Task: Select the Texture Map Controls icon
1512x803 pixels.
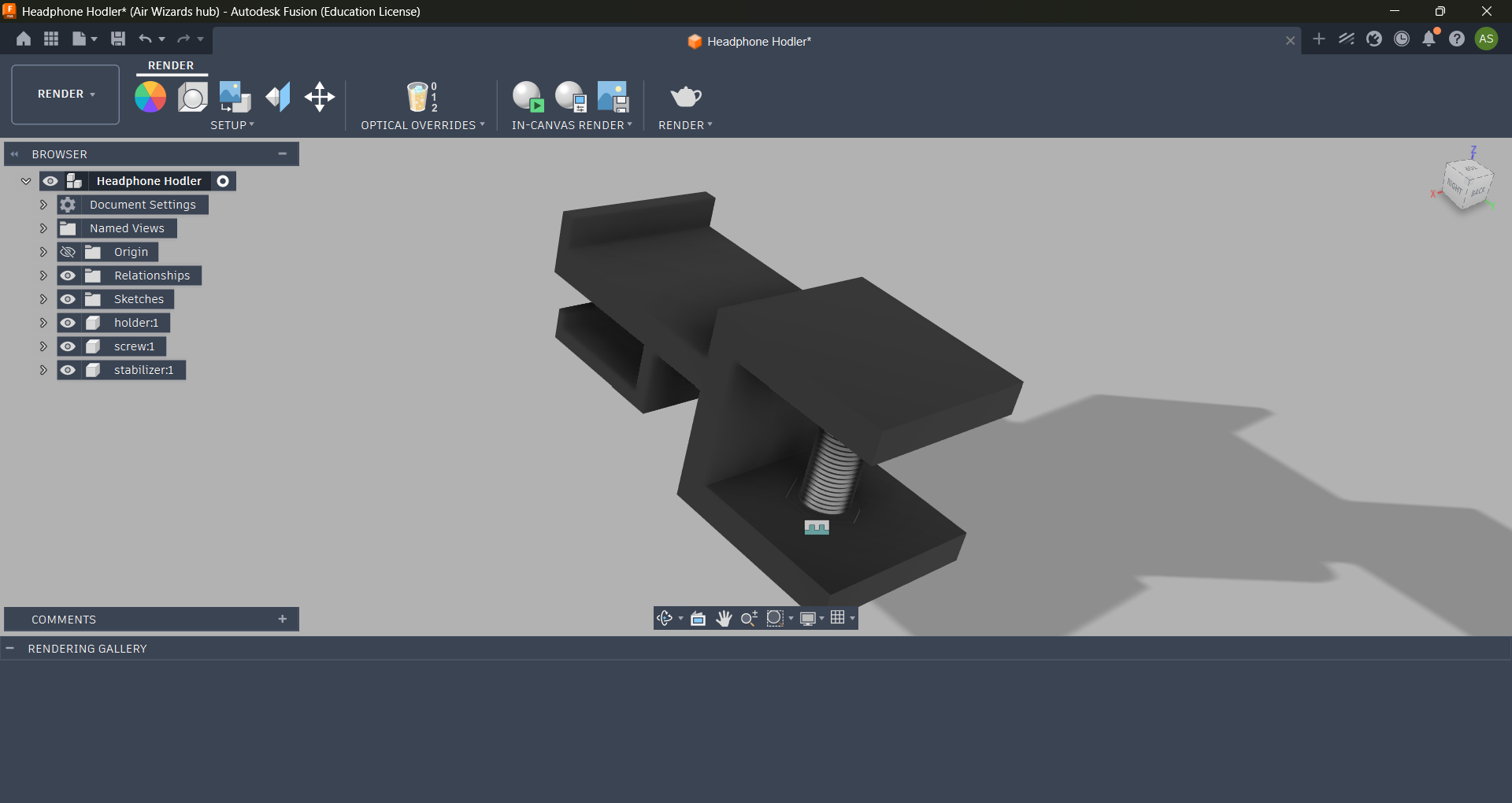Action: 277,97
